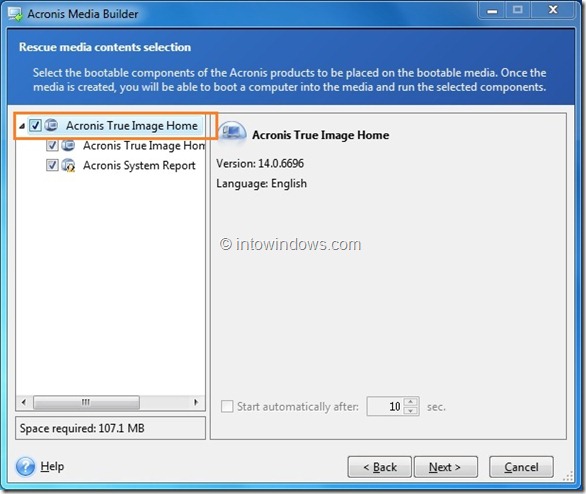Screen dimensions: 586x494
Task: Click the left scroll arrow of component tree
Action: [x=24, y=402]
